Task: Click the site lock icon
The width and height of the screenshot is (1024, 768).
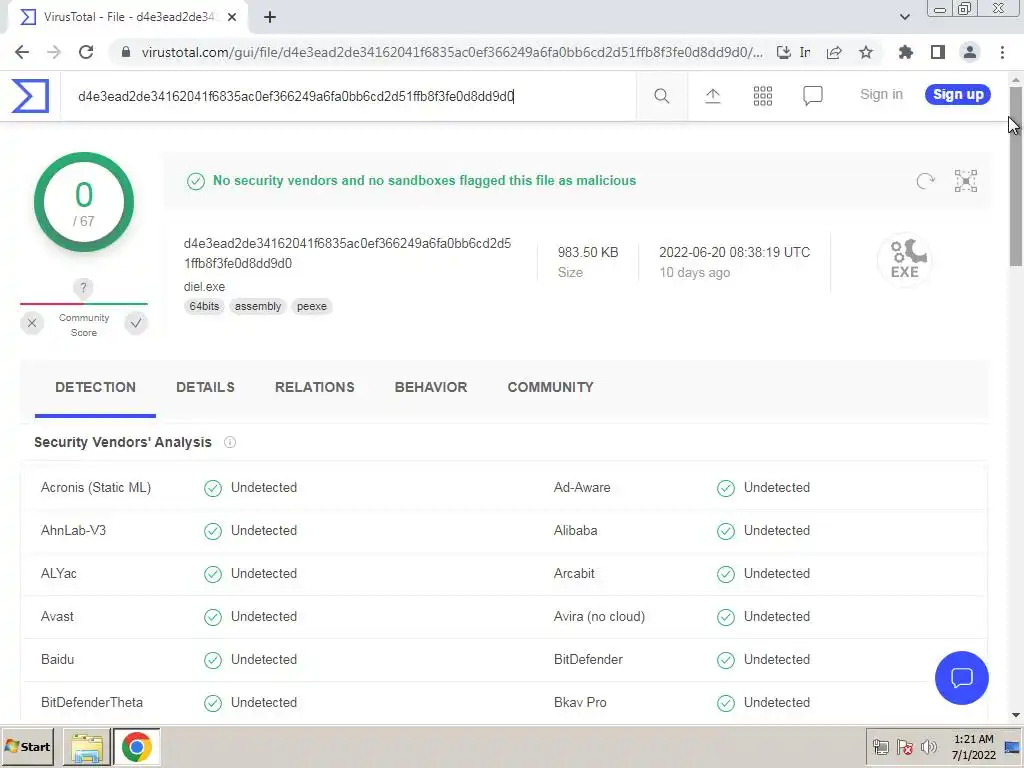Action: (126, 52)
